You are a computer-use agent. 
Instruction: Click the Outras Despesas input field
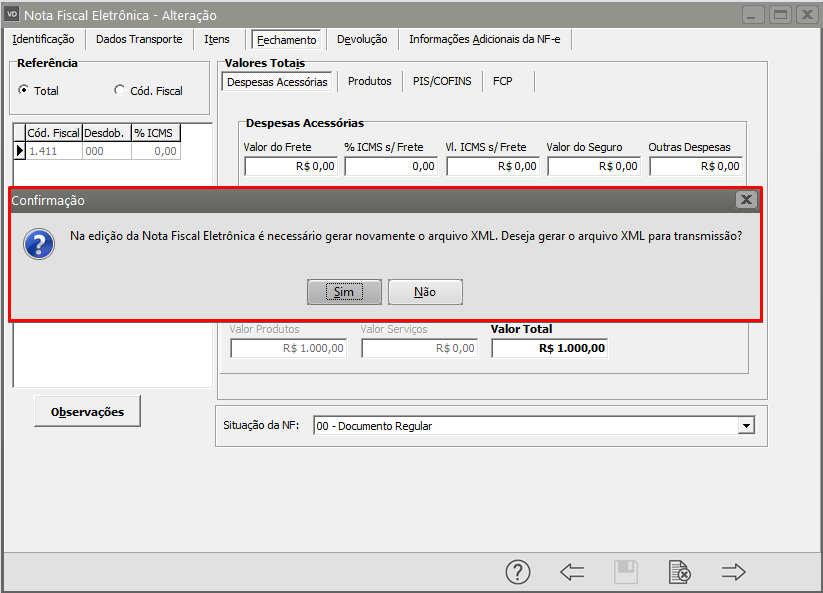point(695,166)
